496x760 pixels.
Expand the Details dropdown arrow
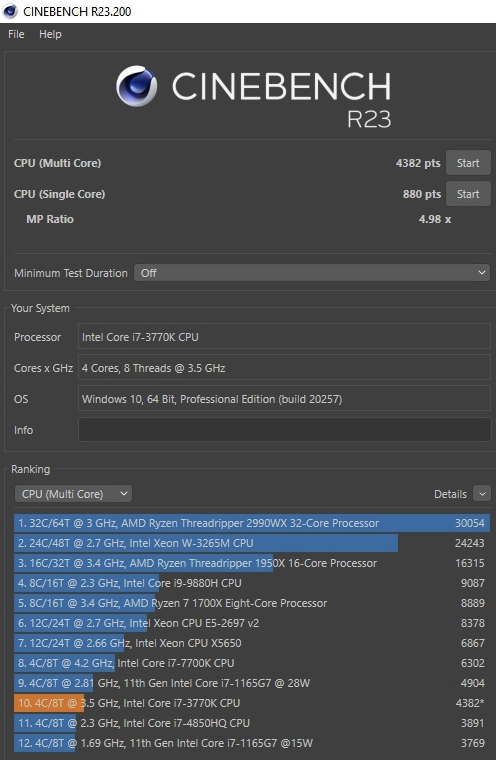[x=482, y=494]
